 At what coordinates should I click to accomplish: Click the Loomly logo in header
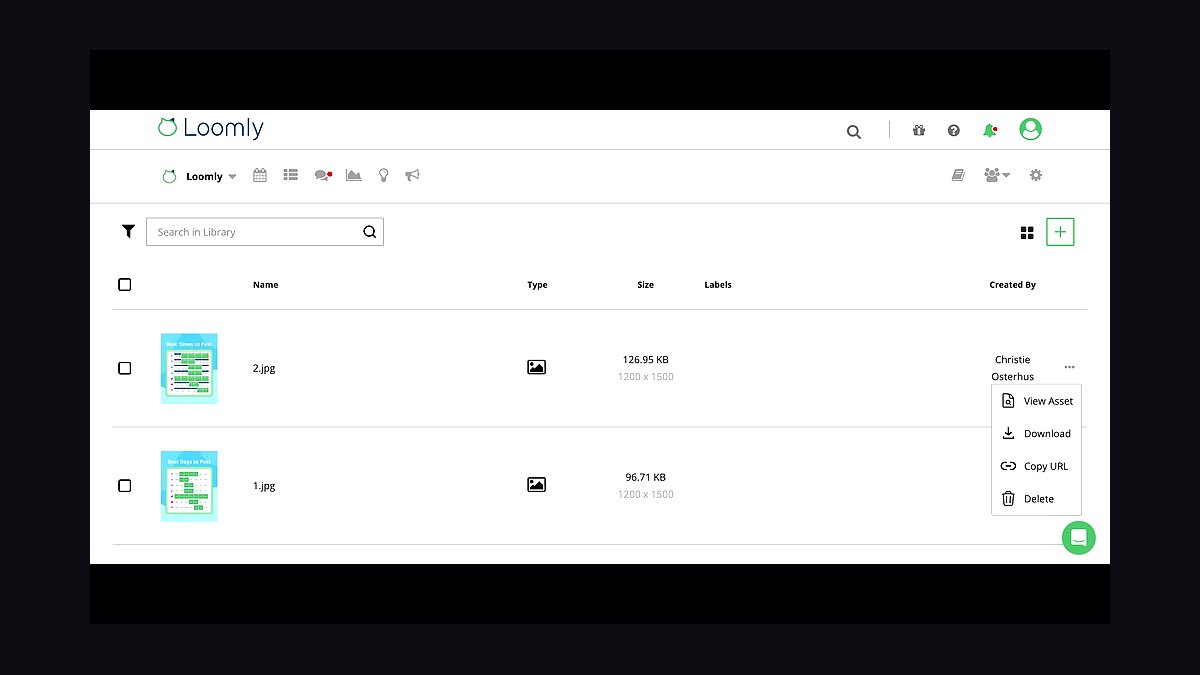pos(211,128)
